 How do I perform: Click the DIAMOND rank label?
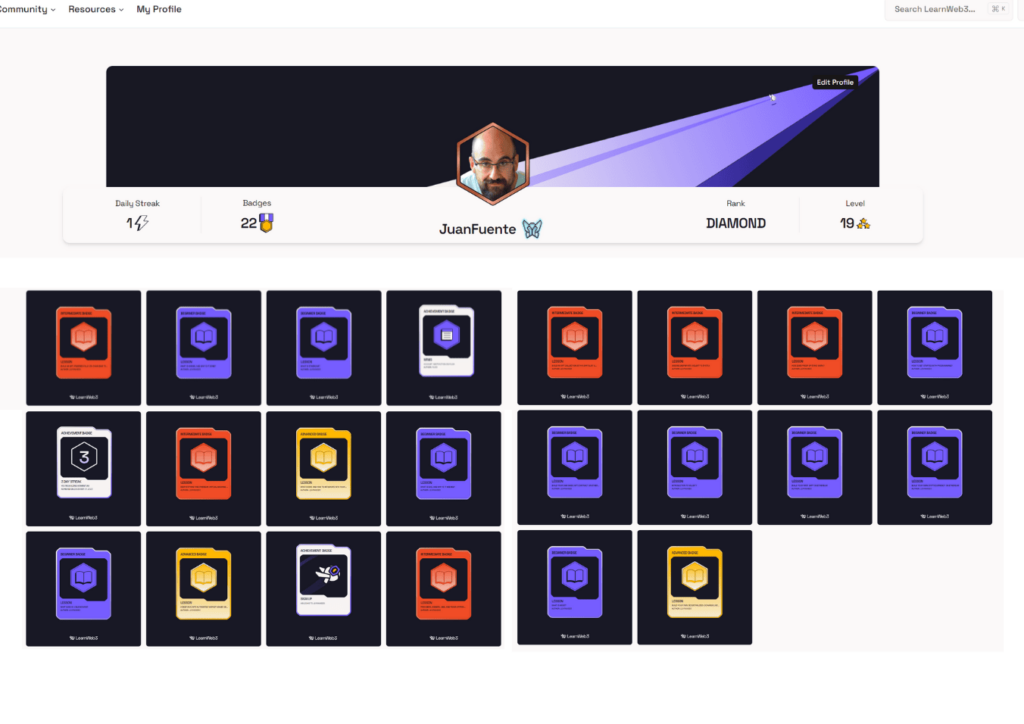736,223
